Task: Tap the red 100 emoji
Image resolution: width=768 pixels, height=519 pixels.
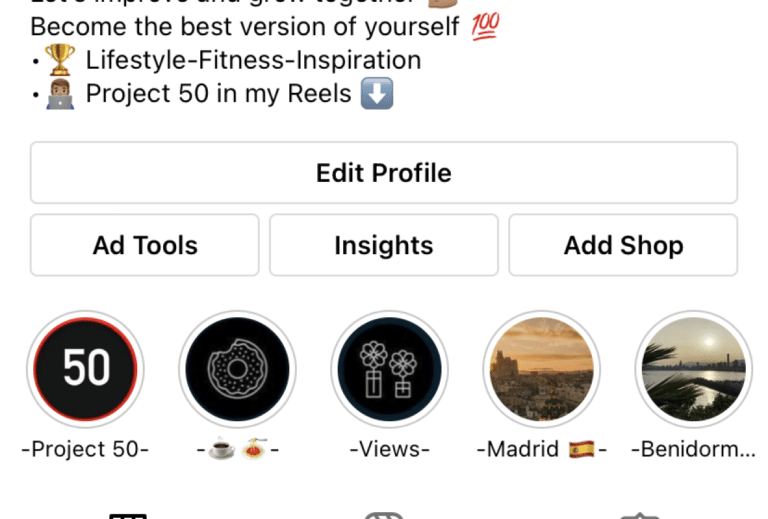Action: point(485,26)
